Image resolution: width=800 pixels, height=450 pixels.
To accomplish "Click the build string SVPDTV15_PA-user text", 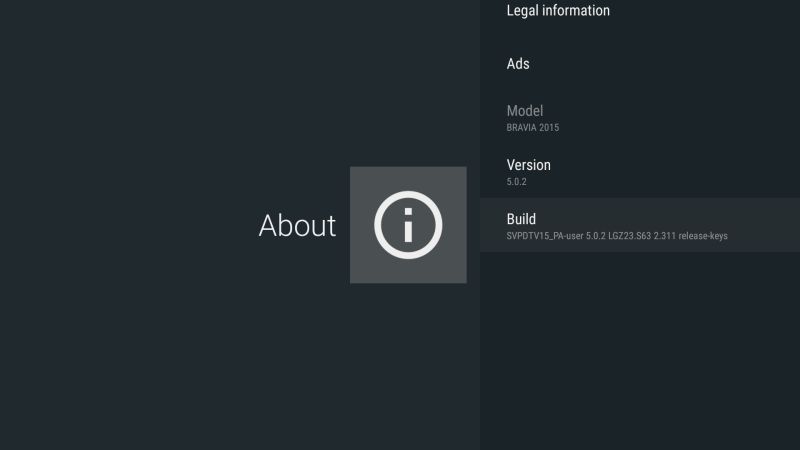I will (617, 236).
